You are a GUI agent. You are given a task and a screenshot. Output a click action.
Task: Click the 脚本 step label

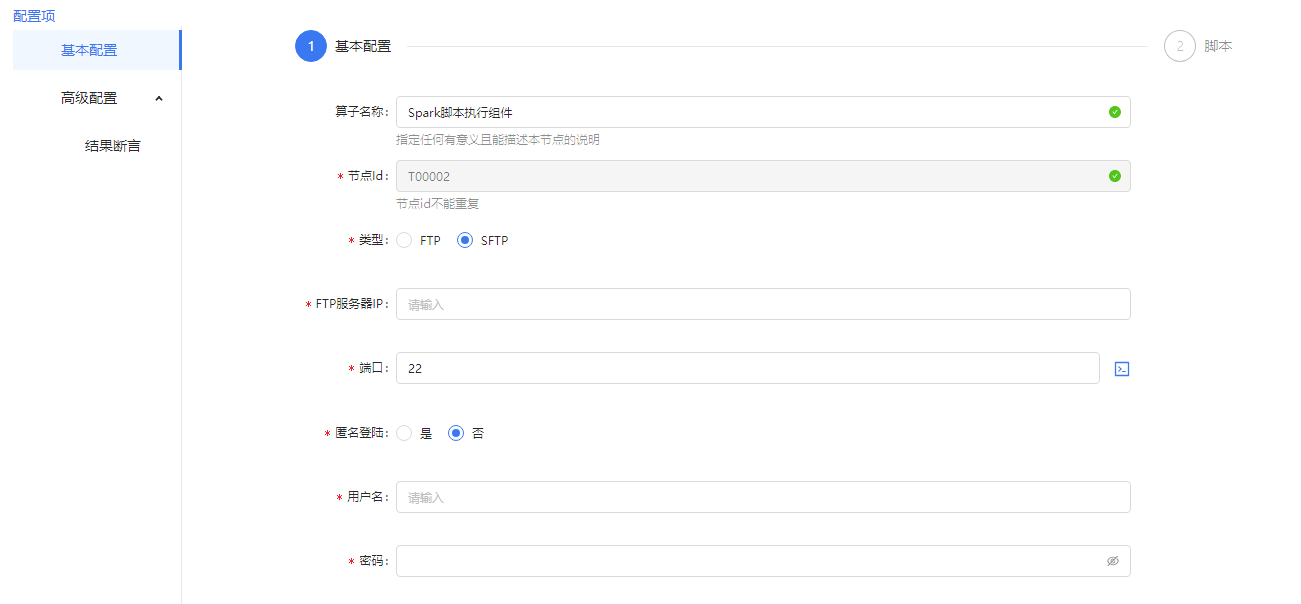[x=1218, y=46]
